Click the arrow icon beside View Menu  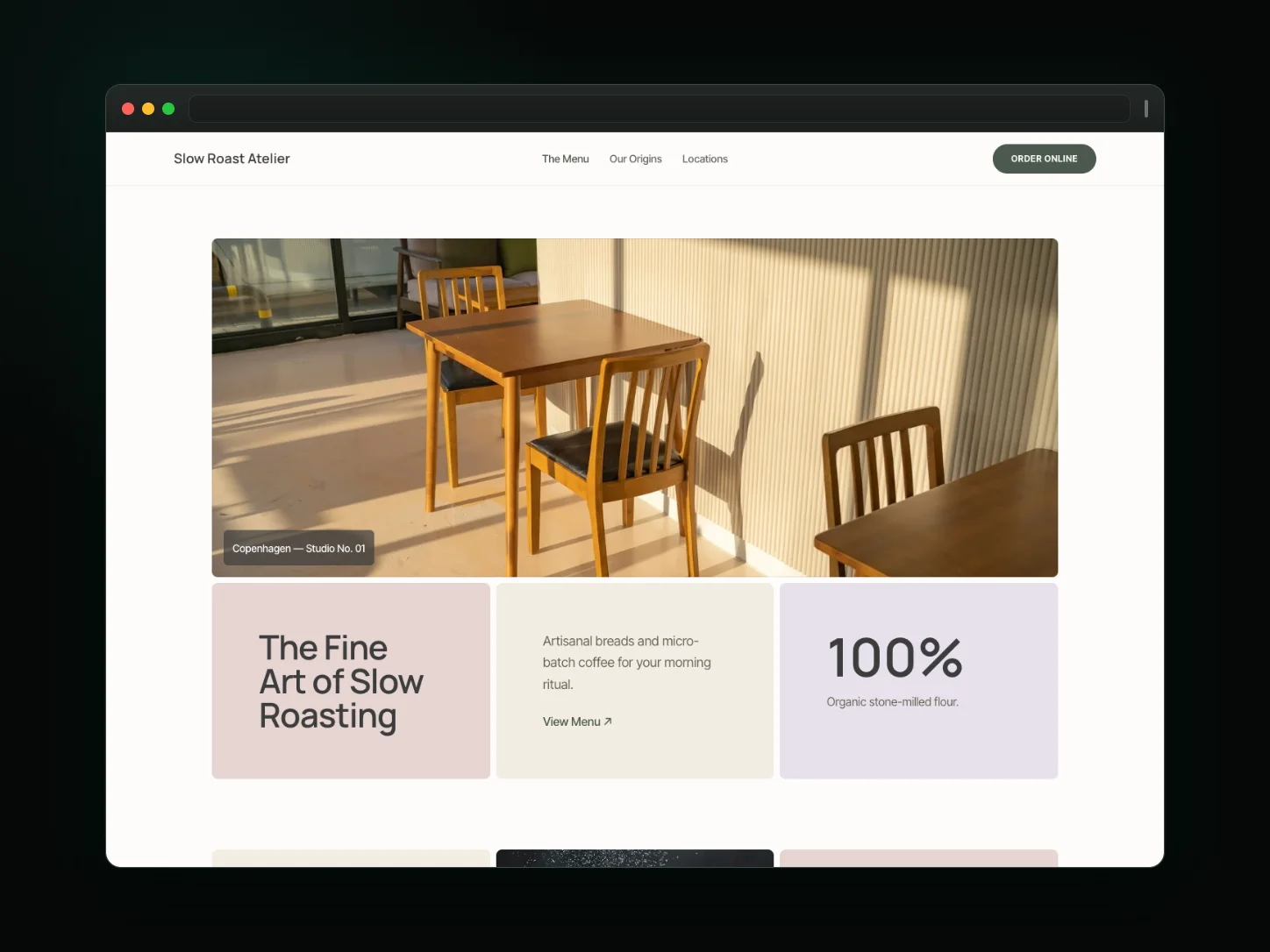click(608, 721)
